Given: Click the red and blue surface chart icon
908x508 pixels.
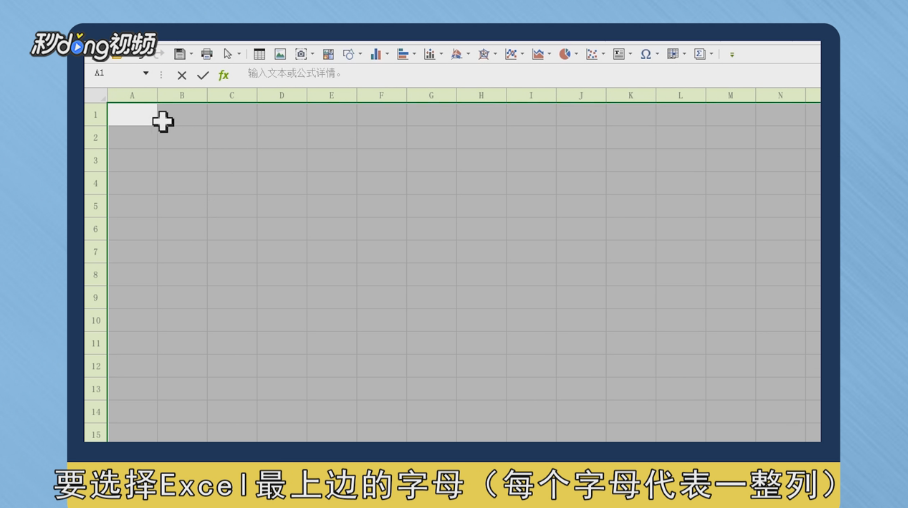Looking at the screenshot, I should [456, 54].
